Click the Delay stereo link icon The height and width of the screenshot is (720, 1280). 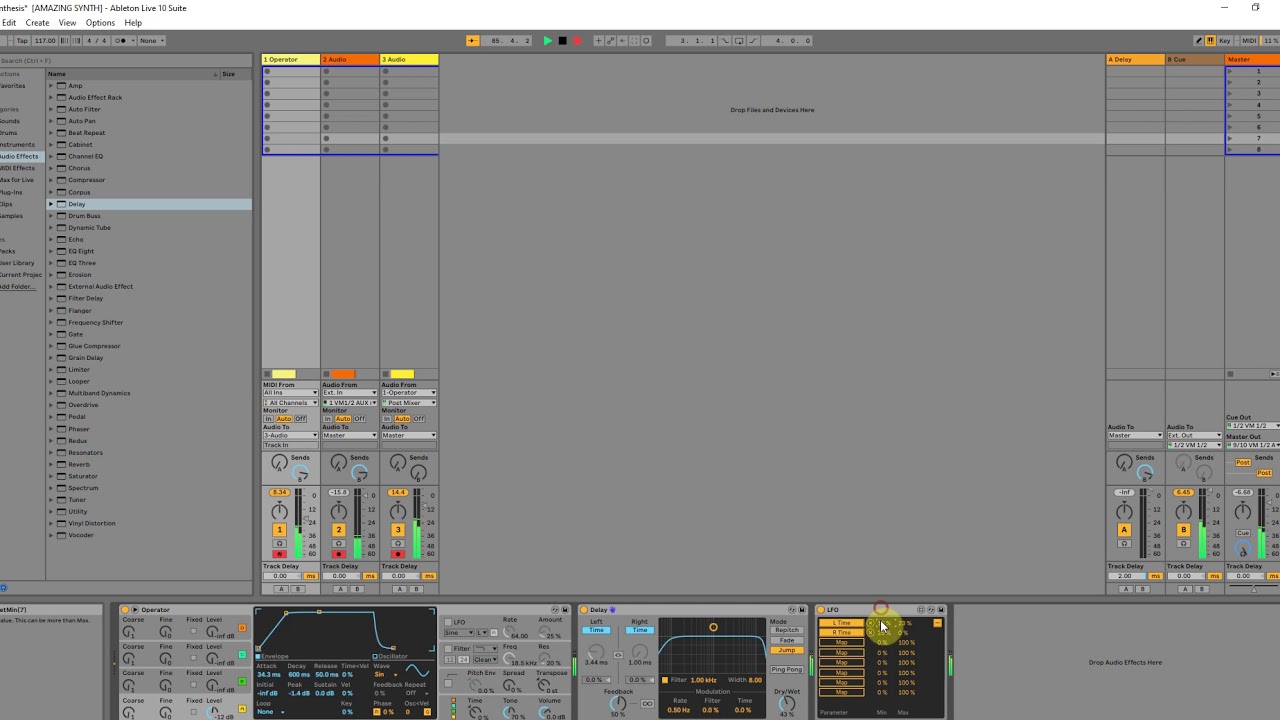pos(618,655)
